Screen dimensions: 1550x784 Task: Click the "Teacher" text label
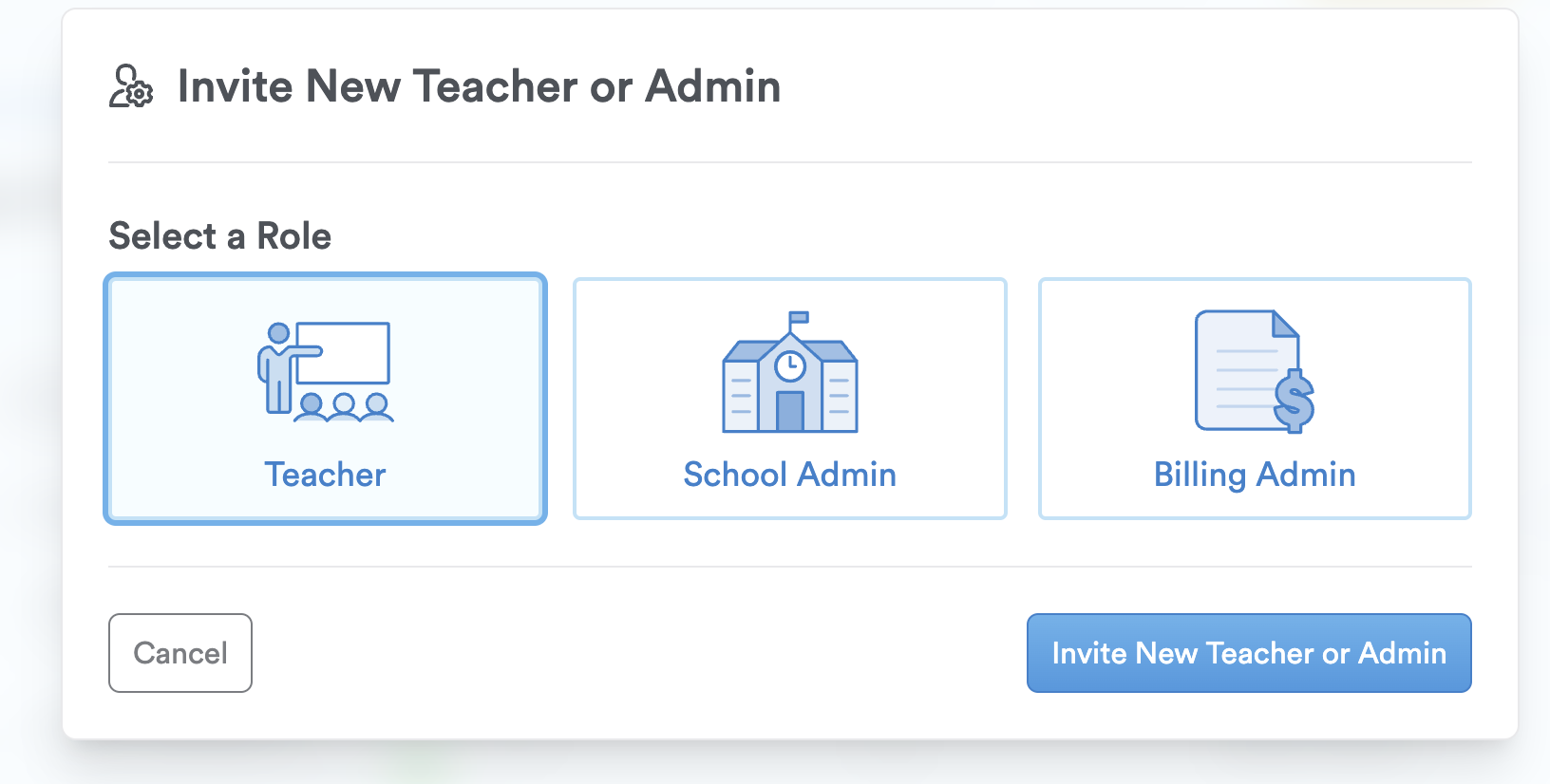pos(325,475)
